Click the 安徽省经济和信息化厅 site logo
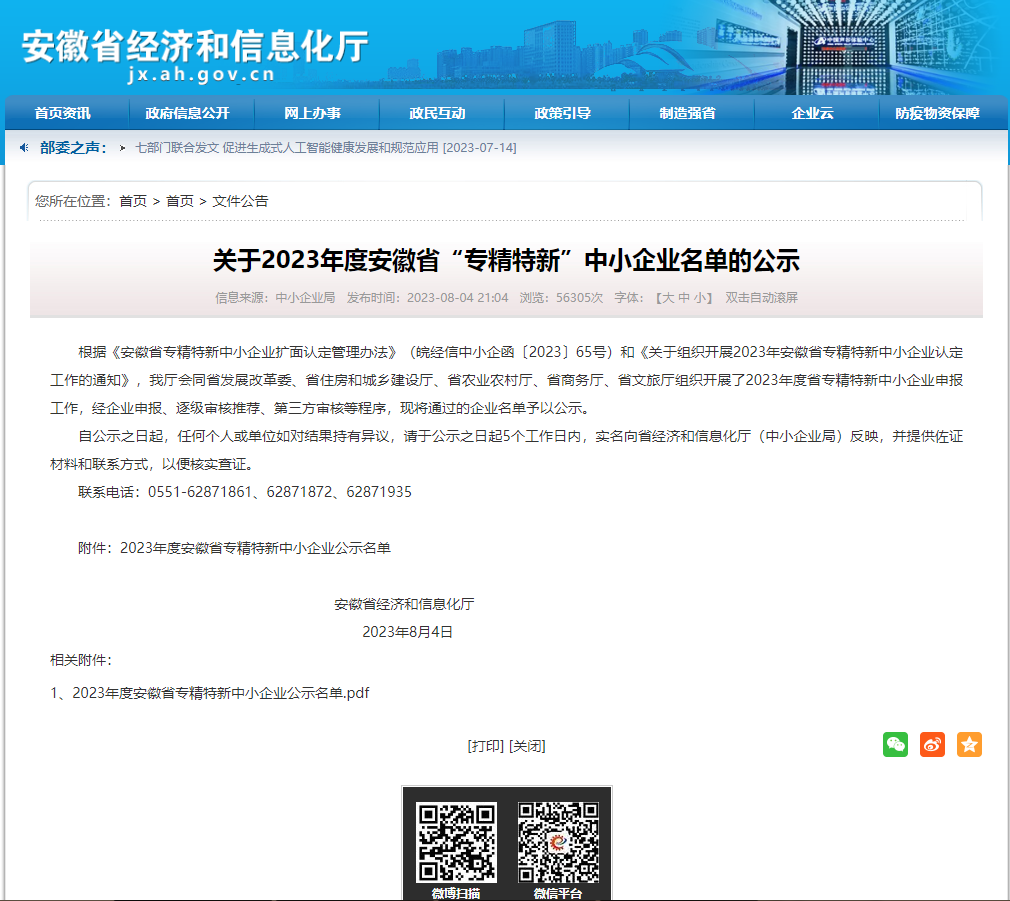 point(195,50)
